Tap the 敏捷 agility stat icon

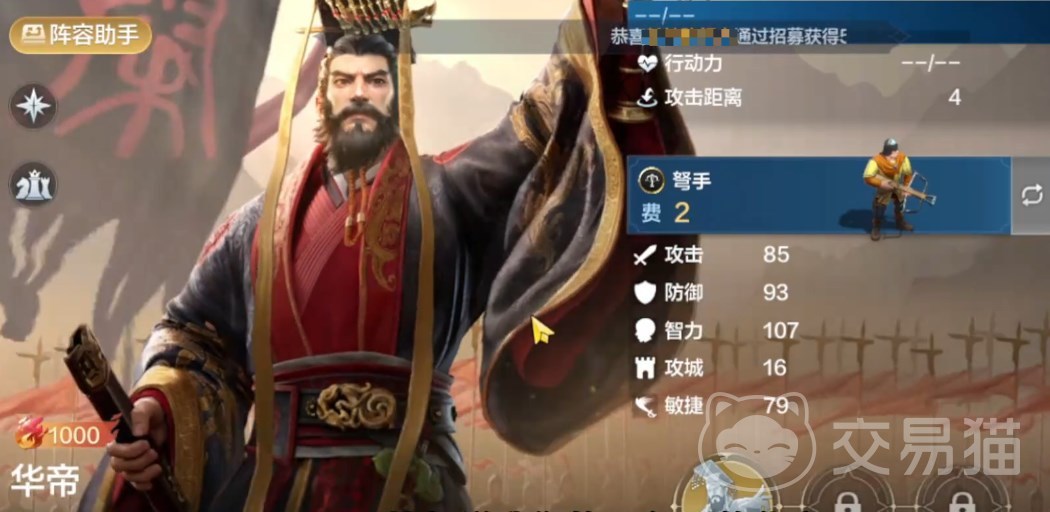(x=646, y=405)
